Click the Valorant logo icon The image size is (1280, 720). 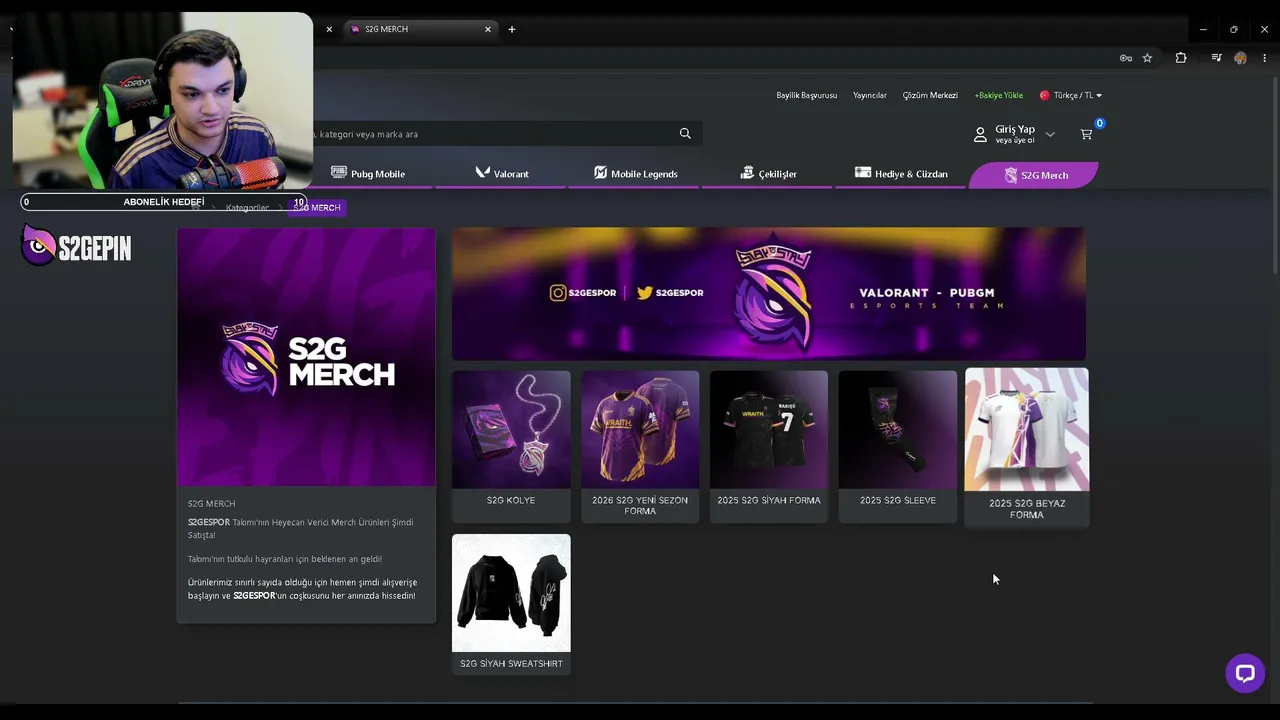click(x=483, y=173)
